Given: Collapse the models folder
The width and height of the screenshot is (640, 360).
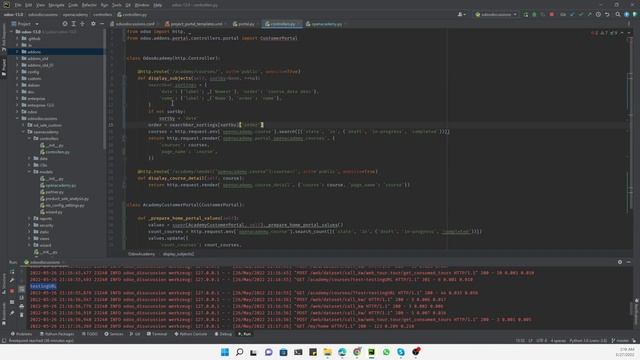Looking at the screenshot, I should (x=29, y=172).
